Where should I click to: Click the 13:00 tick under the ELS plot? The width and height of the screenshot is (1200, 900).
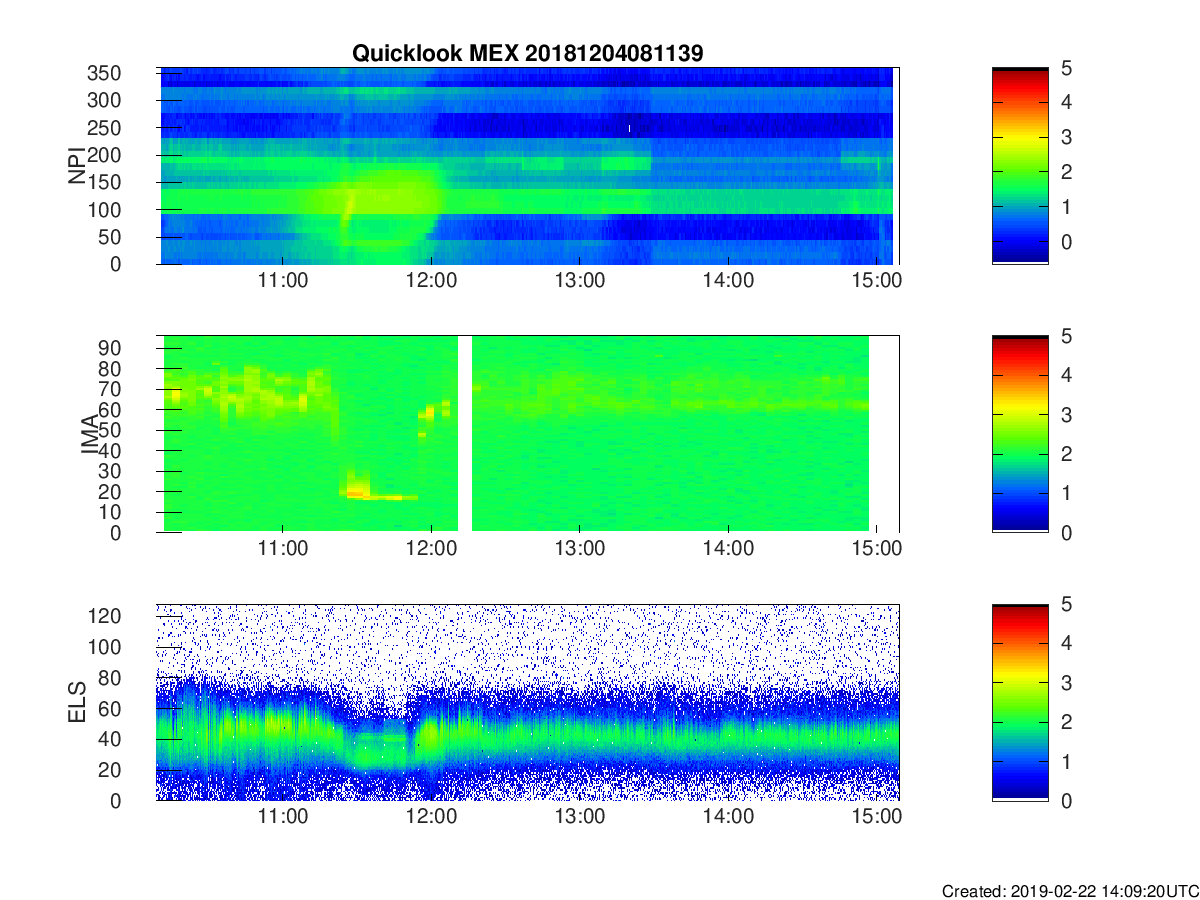(579, 817)
